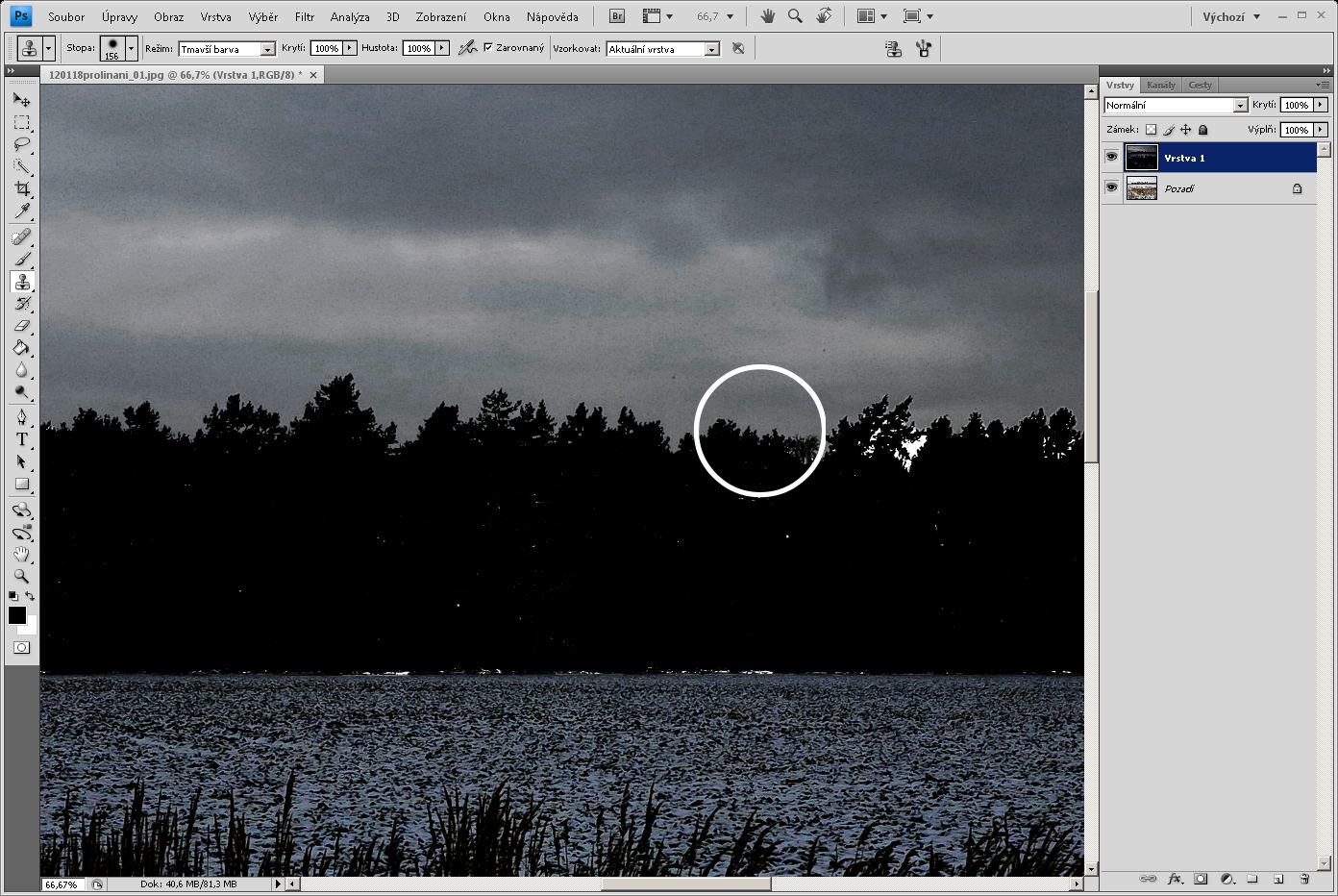Open the Výchozí workspace switcher
Image resolution: width=1338 pixels, height=896 pixels.
coord(1230,16)
